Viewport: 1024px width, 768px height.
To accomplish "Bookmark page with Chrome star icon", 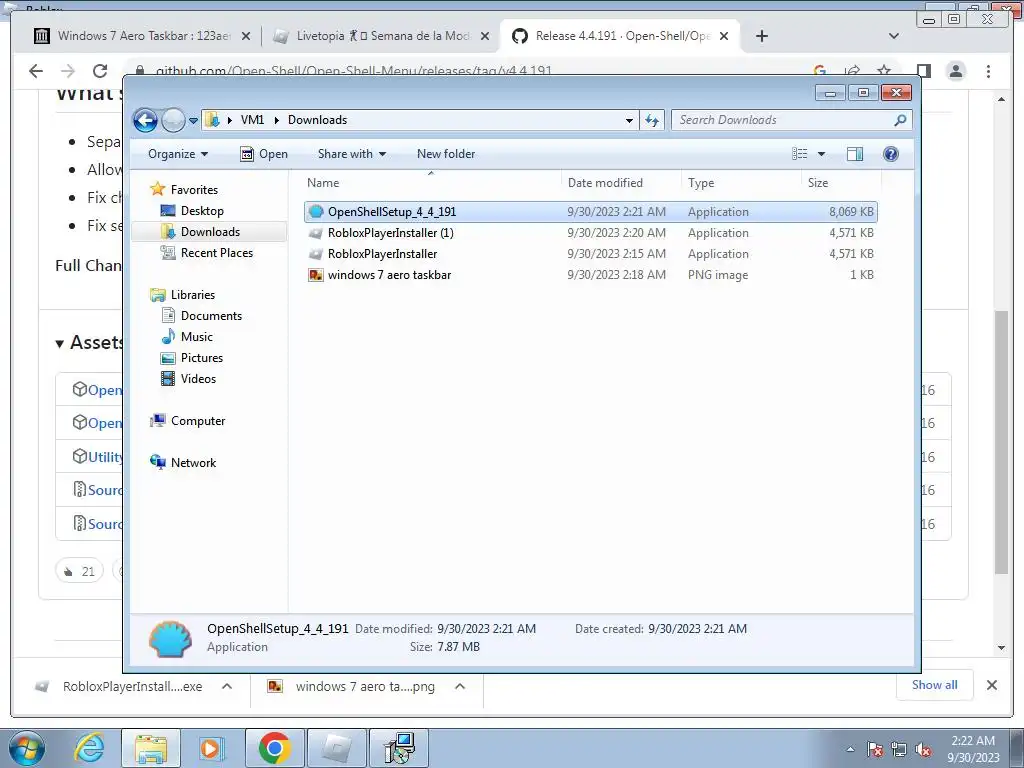I will tap(884, 71).
